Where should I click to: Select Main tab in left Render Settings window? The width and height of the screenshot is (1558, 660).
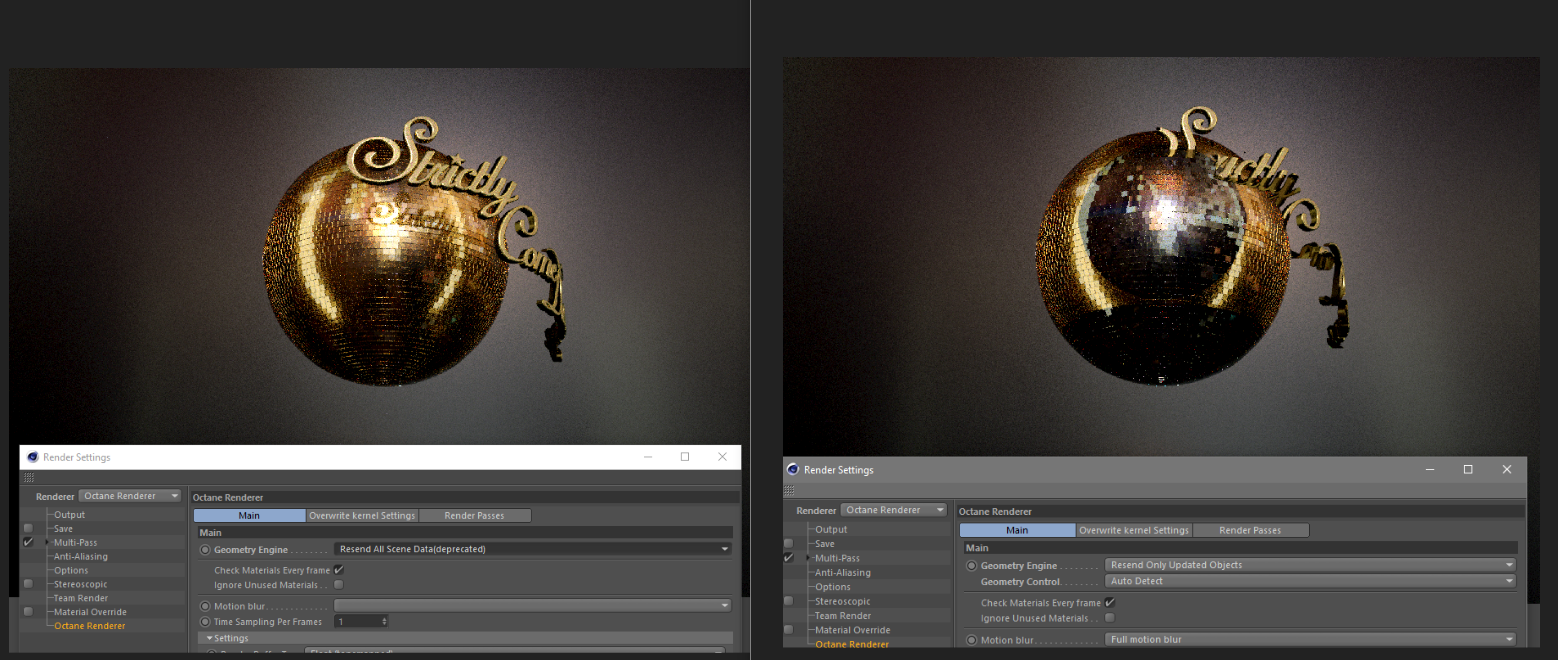(249, 516)
